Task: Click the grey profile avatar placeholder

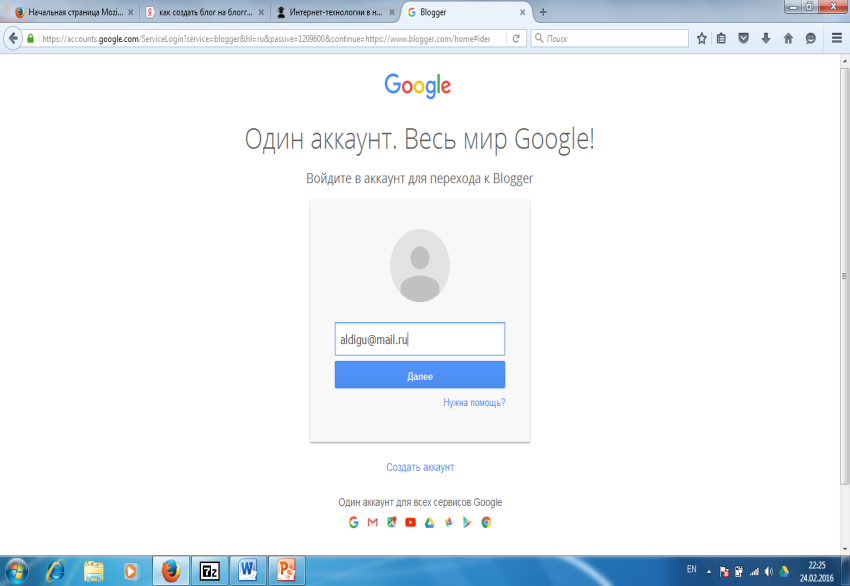Action: [420, 266]
